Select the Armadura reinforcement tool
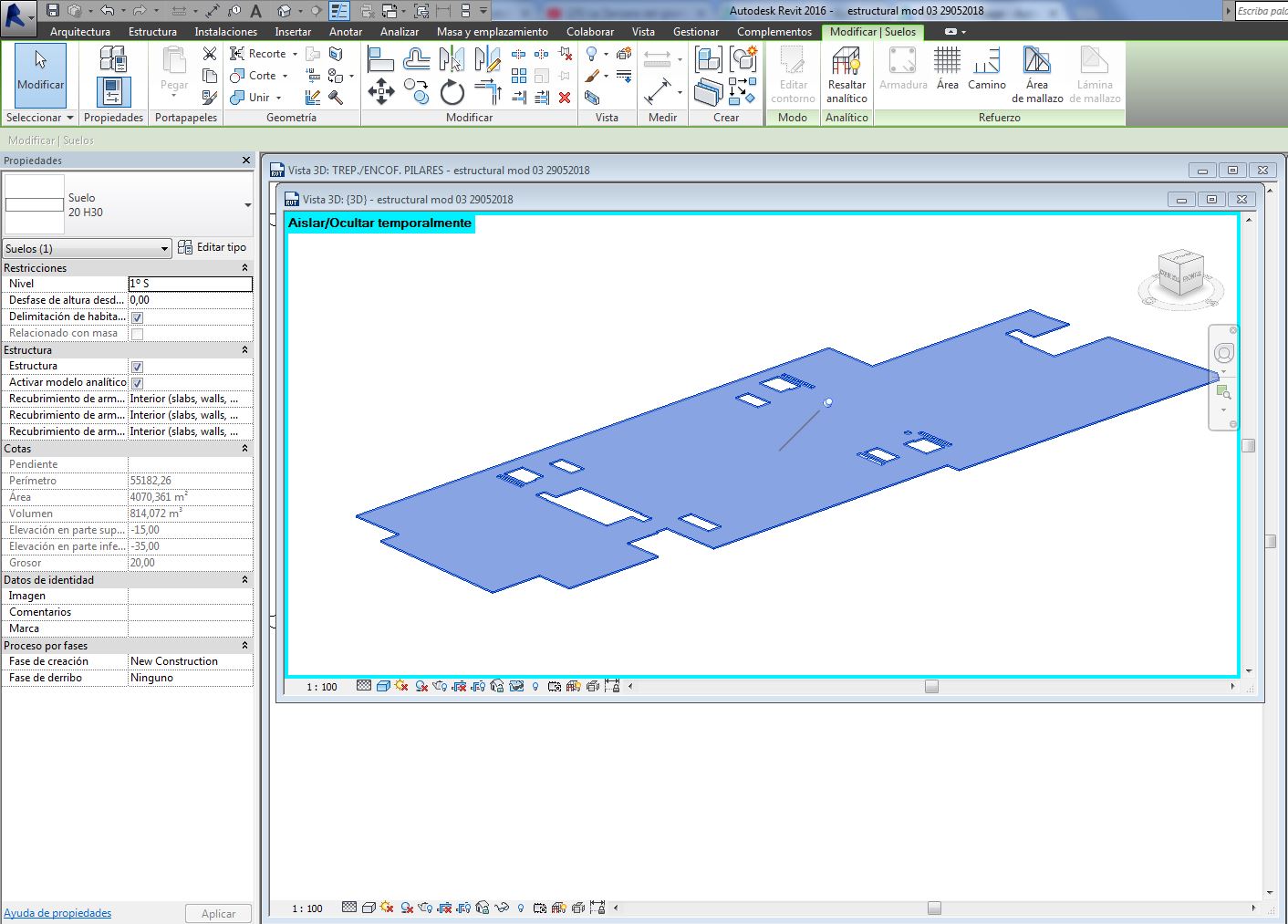This screenshot has width=1288, height=924. click(x=902, y=68)
